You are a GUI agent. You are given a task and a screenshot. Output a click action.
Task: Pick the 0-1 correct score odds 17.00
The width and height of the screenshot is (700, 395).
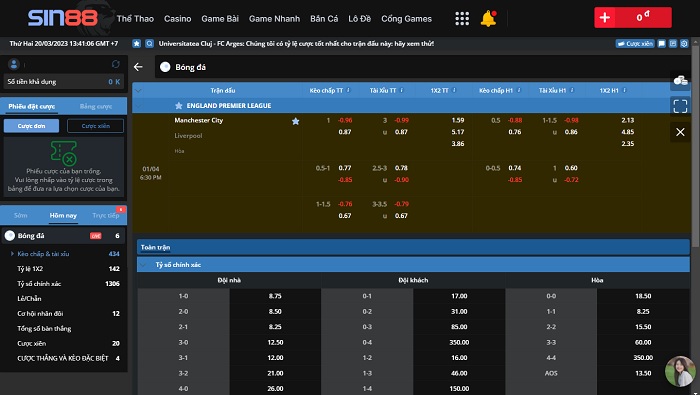pos(459,296)
